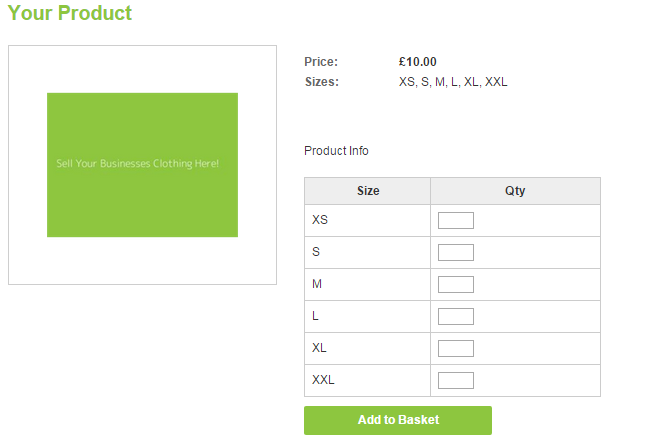Click the green product image
Image resolution: width=652 pixels, height=446 pixels.
(142, 165)
